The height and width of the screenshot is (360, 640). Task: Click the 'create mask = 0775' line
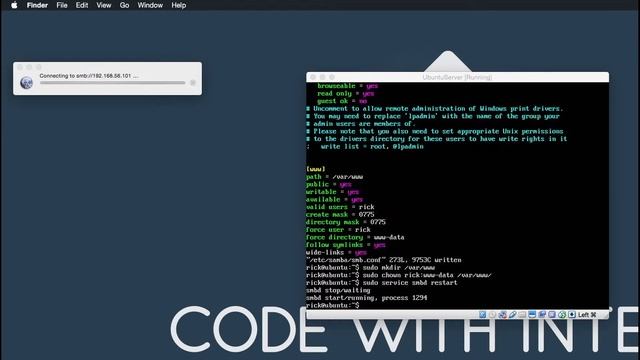coord(340,215)
